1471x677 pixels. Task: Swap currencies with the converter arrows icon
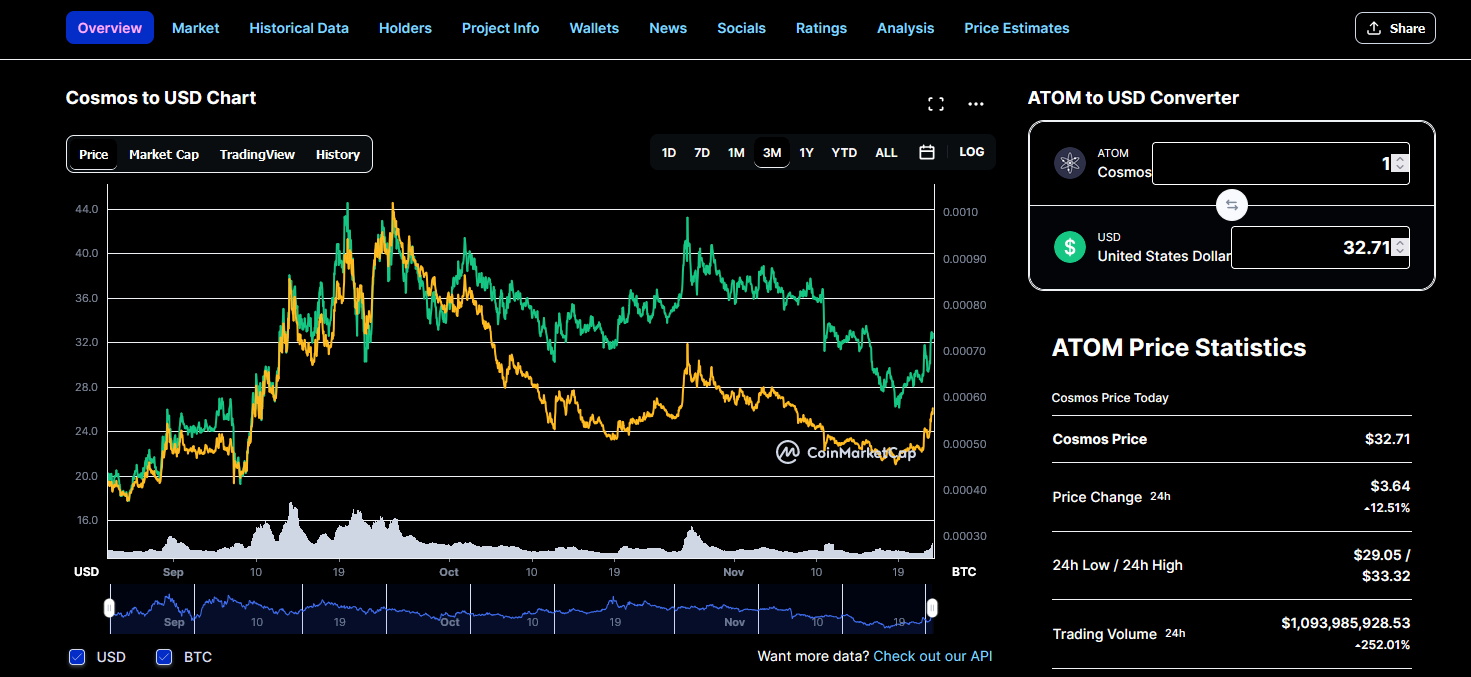(x=1232, y=205)
